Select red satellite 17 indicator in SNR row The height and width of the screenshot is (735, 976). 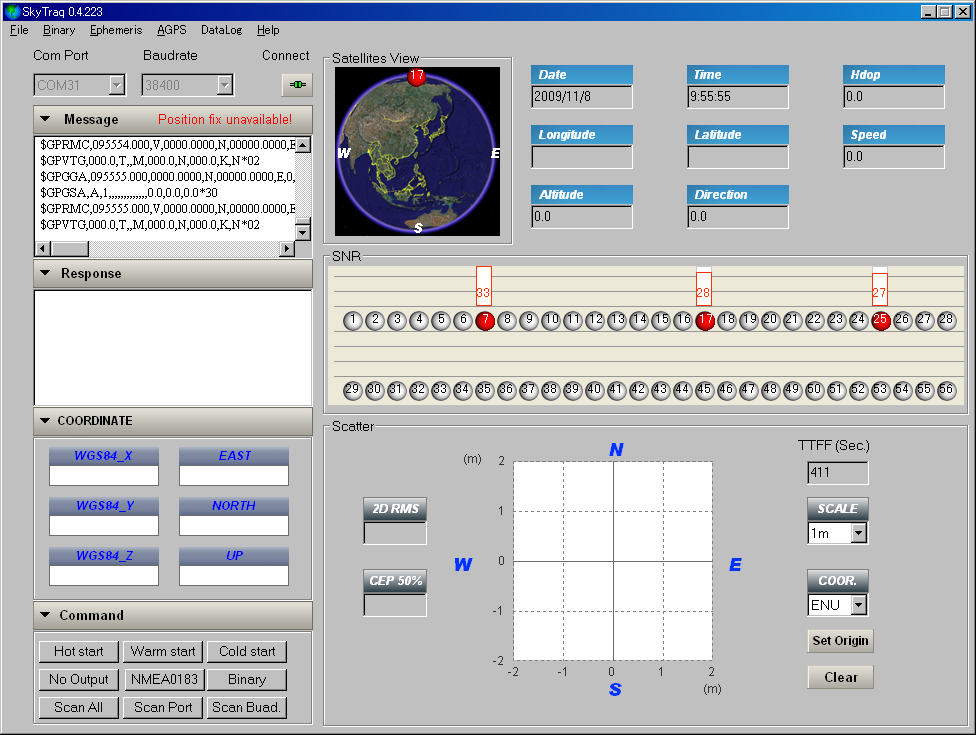click(705, 321)
